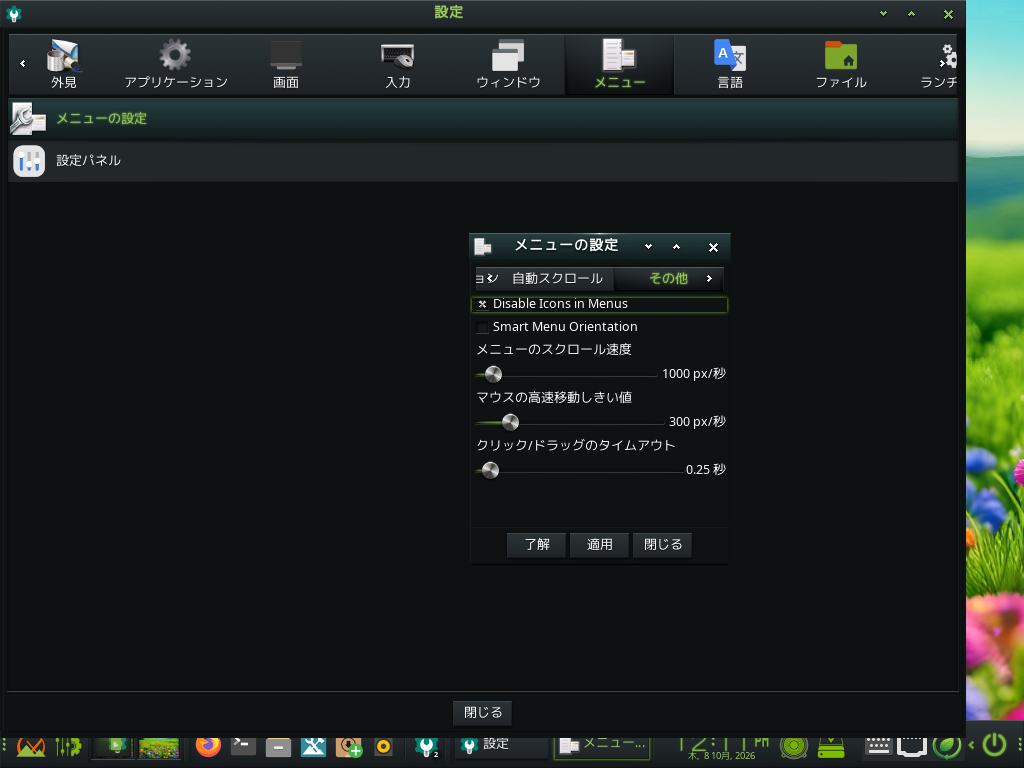The image size is (1024, 768).
Task: Open the mixer settings icon in taskbar
Action: [x=67, y=746]
